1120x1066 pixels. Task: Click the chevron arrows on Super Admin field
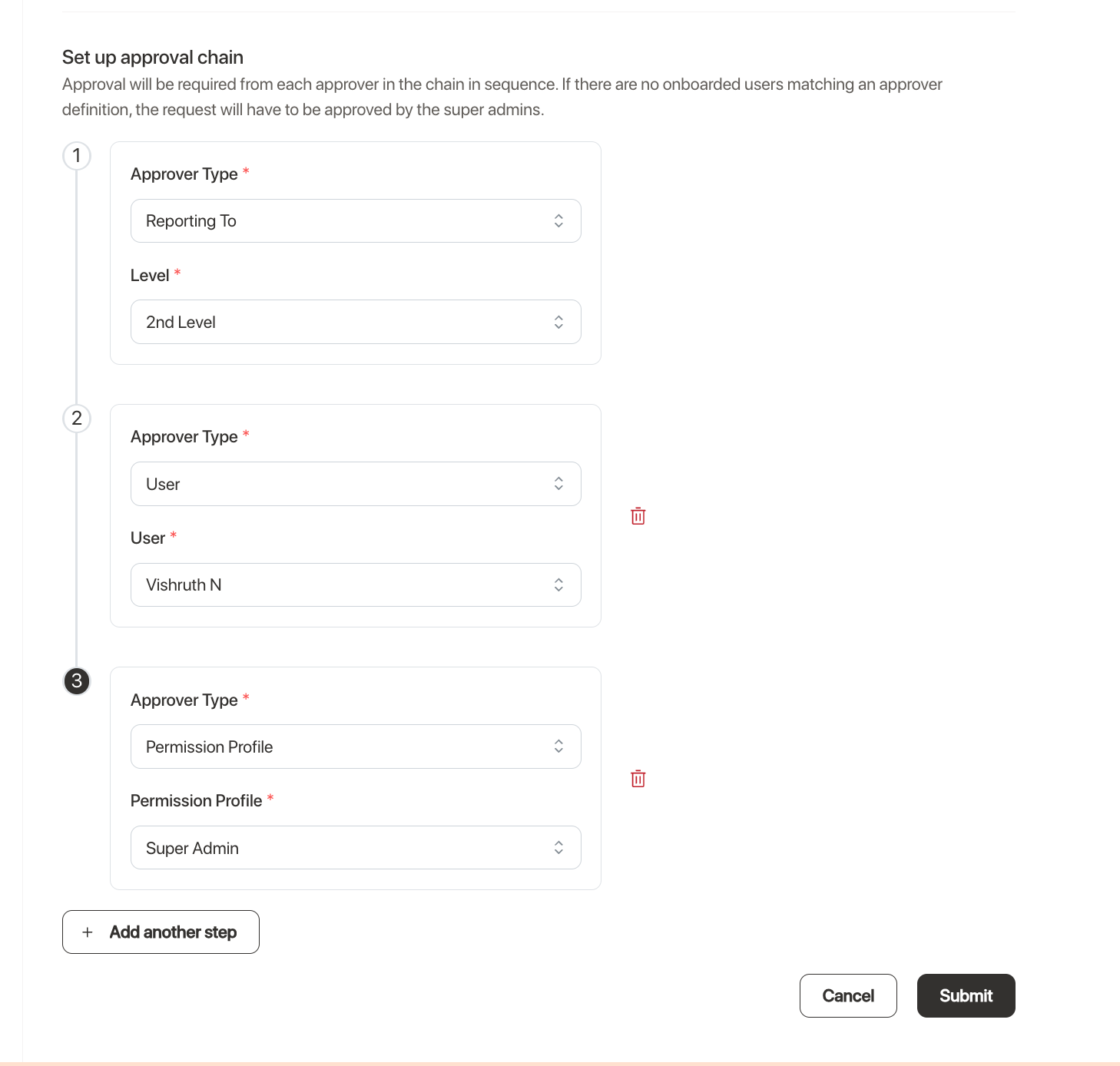click(558, 848)
